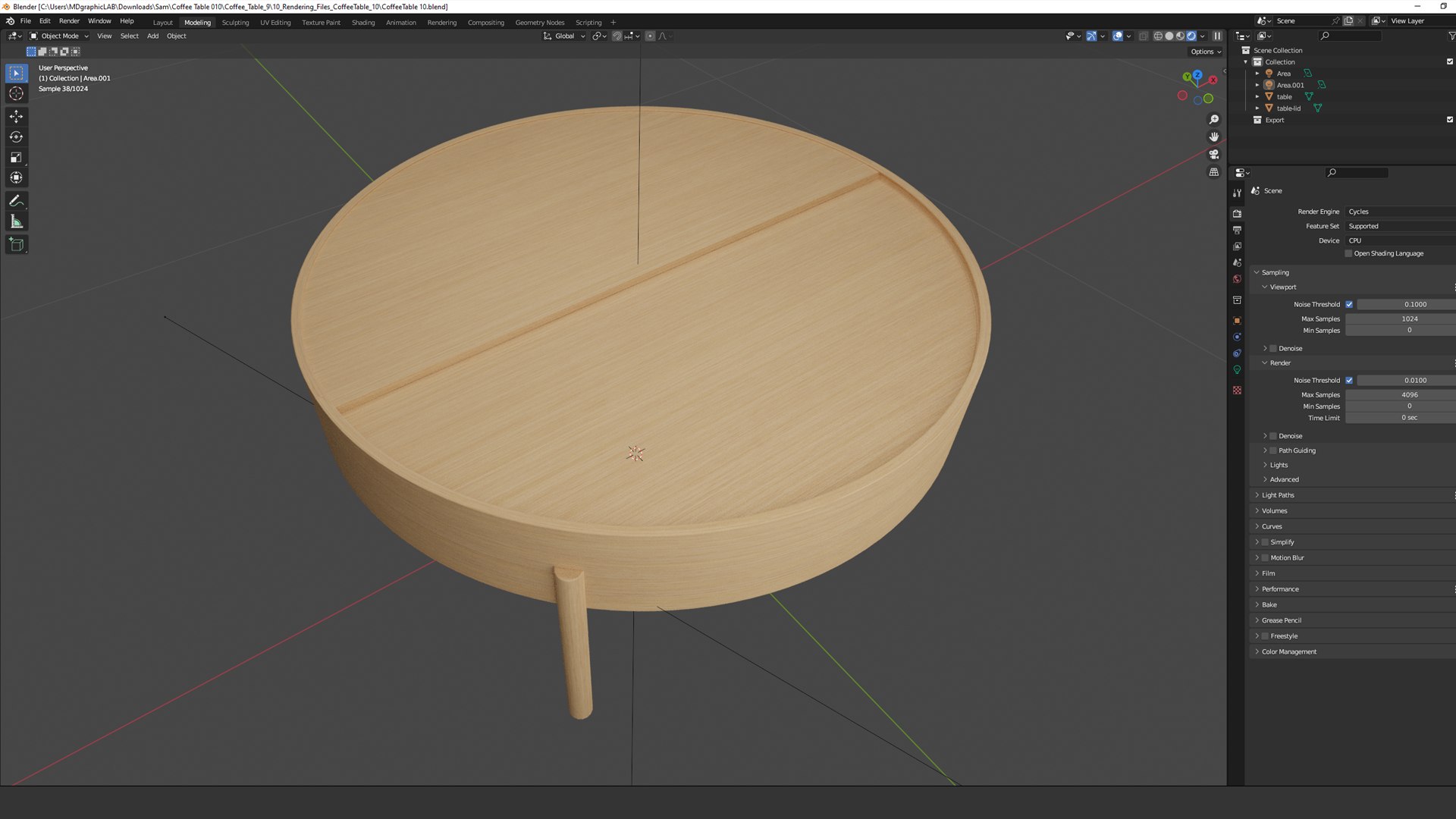Viewport: 1456px width, 819px height.
Task: Open the Object Mode dropdown
Action: pos(59,36)
